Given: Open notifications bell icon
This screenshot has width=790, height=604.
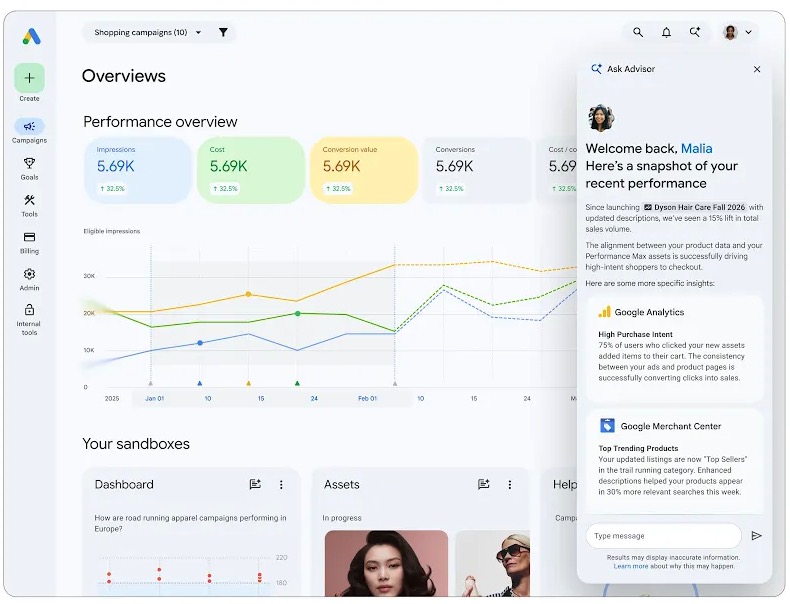Looking at the screenshot, I should coord(666,32).
